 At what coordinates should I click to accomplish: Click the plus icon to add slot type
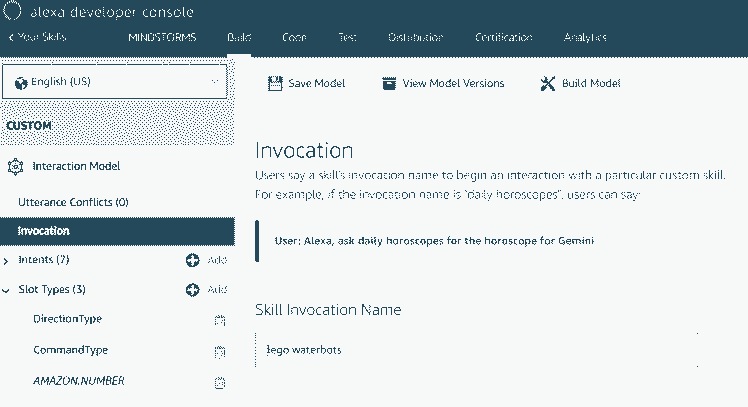pyautogui.click(x=193, y=290)
